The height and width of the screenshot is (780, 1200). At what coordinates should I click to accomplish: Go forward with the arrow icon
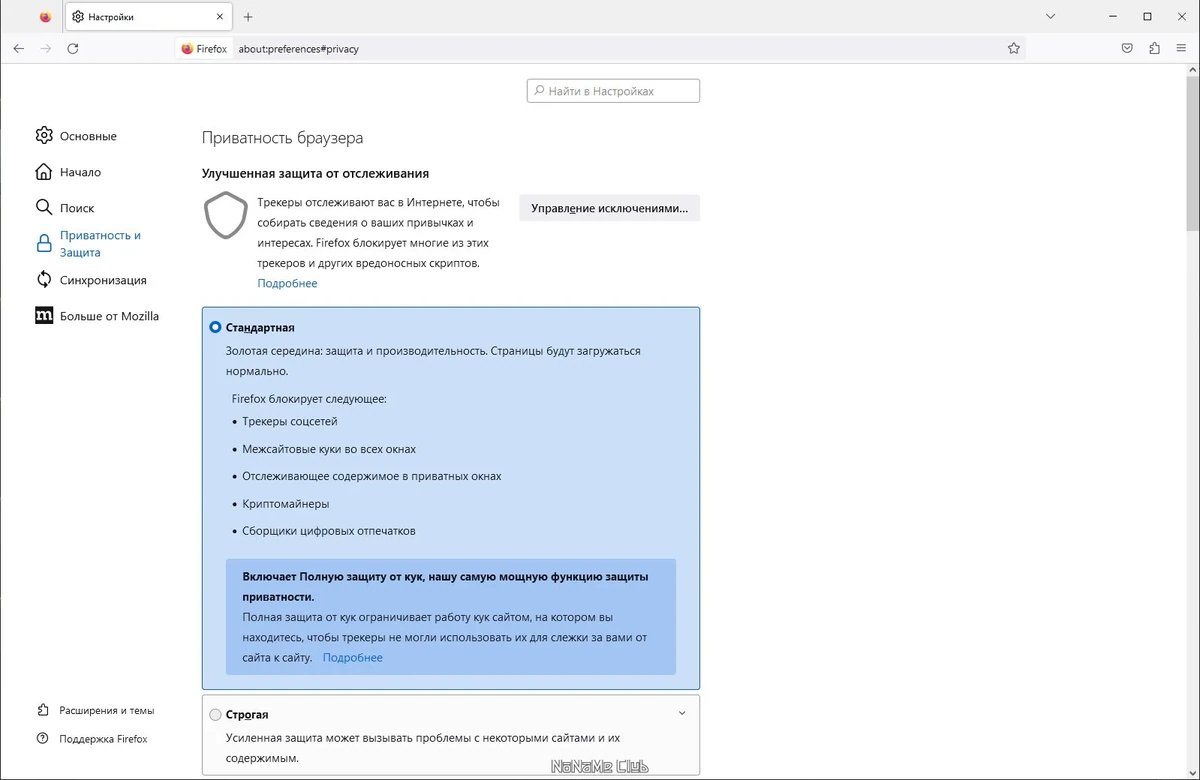(x=46, y=48)
